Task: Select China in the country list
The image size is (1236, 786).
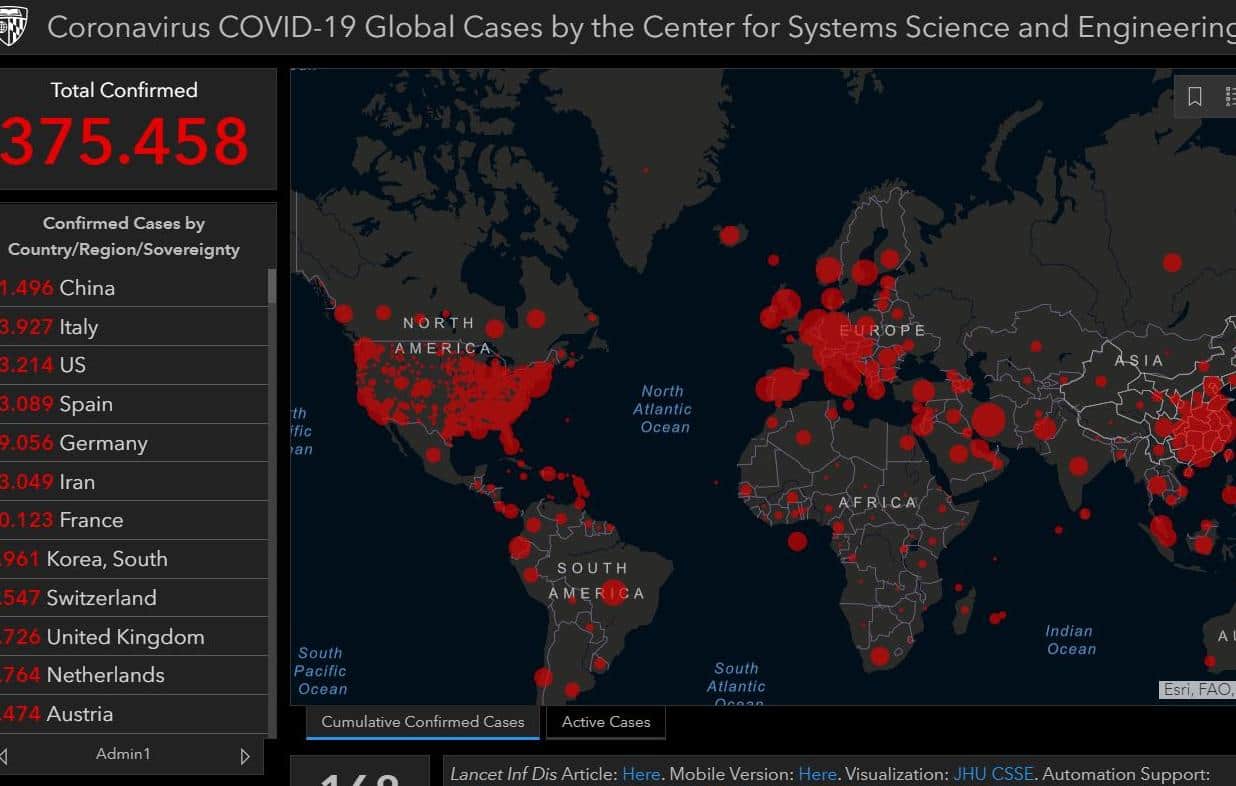Action: (x=134, y=288)
